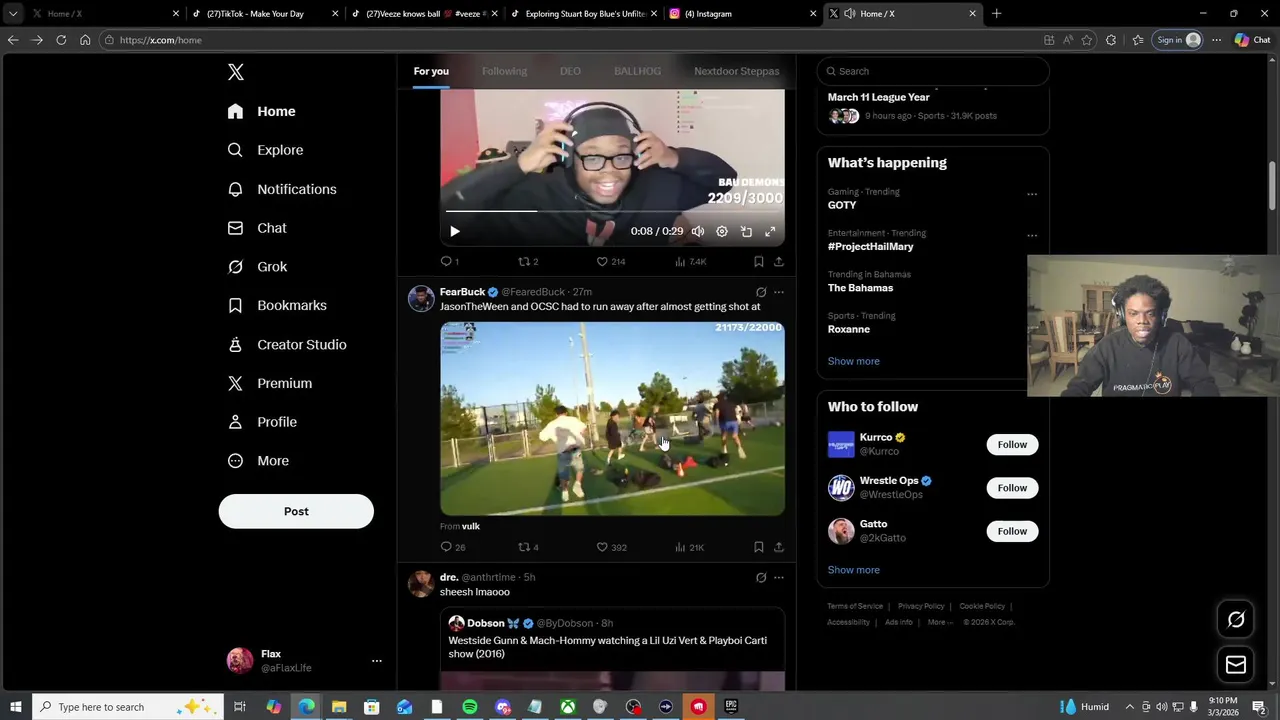Open Grok explain icon on FearBuck post
Image resolution: width=1280 pixels, height=720 pixels.
tap(761, 292)
